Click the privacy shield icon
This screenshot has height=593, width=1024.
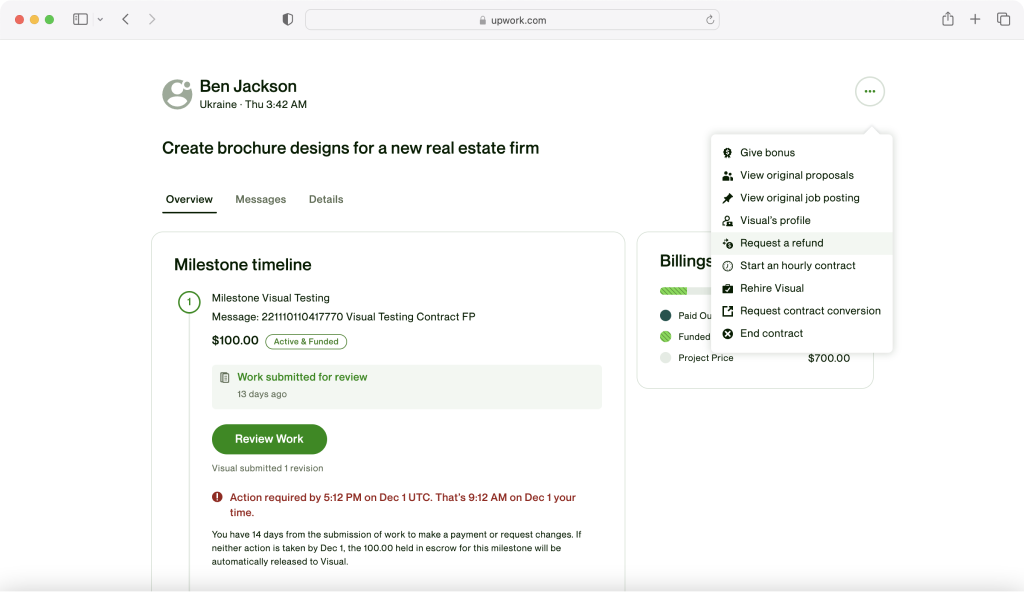click(x=288, y=20)
